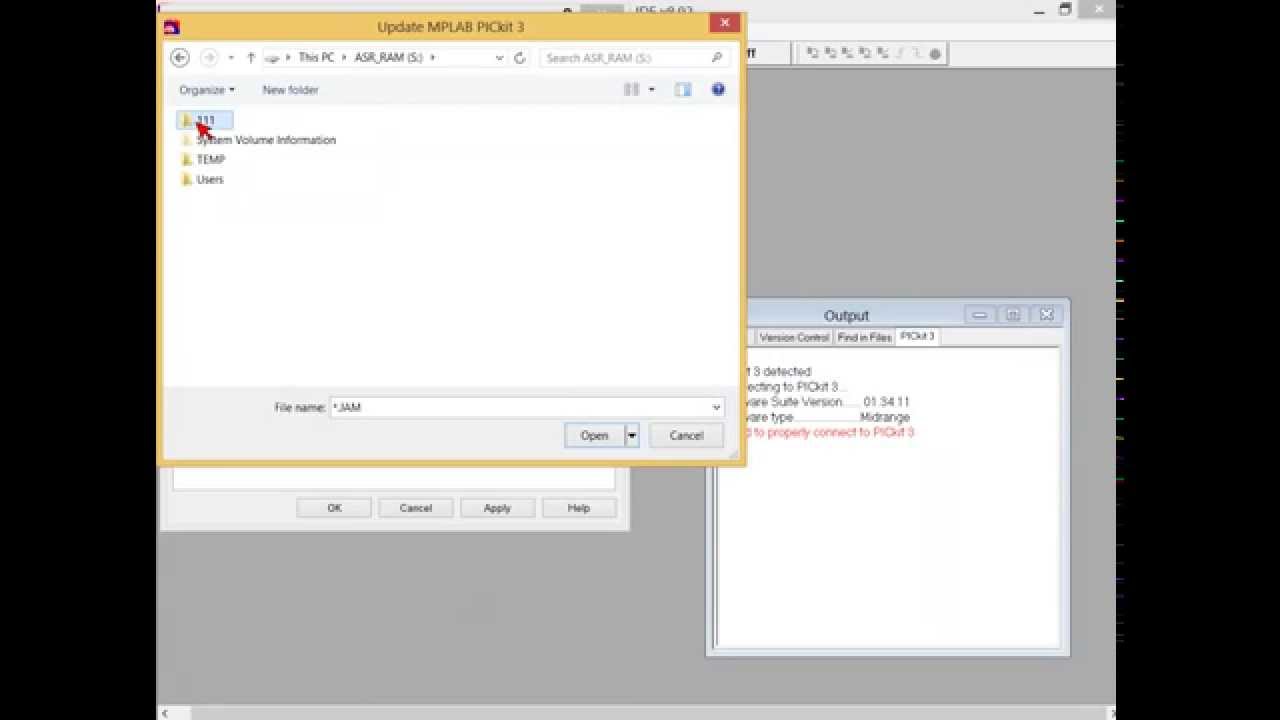Screen dimensions: 1280x720
Task: Expand the address bar history dropdown
Action: (x=499, y=58)
